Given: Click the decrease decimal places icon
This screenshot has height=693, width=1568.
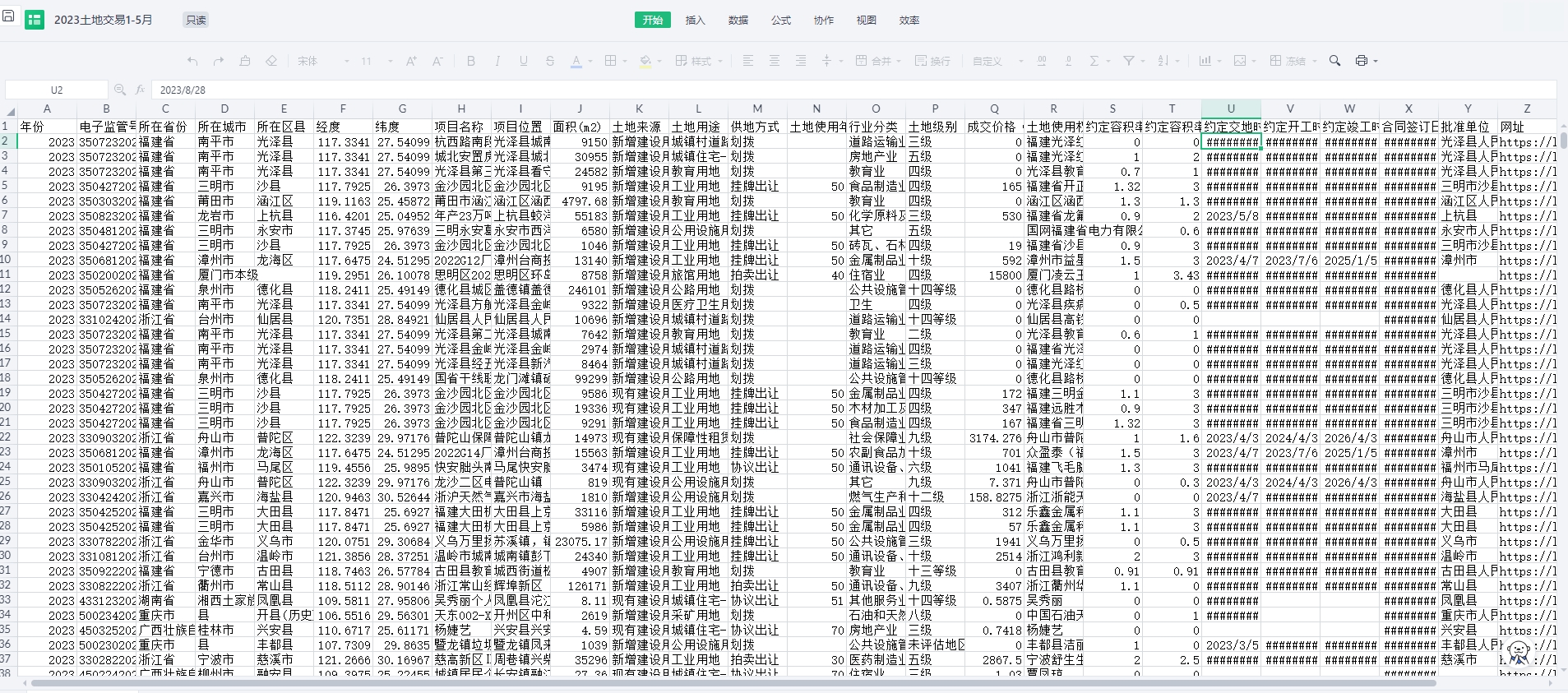Looking at the screenshot, I should click(1068, 61).
